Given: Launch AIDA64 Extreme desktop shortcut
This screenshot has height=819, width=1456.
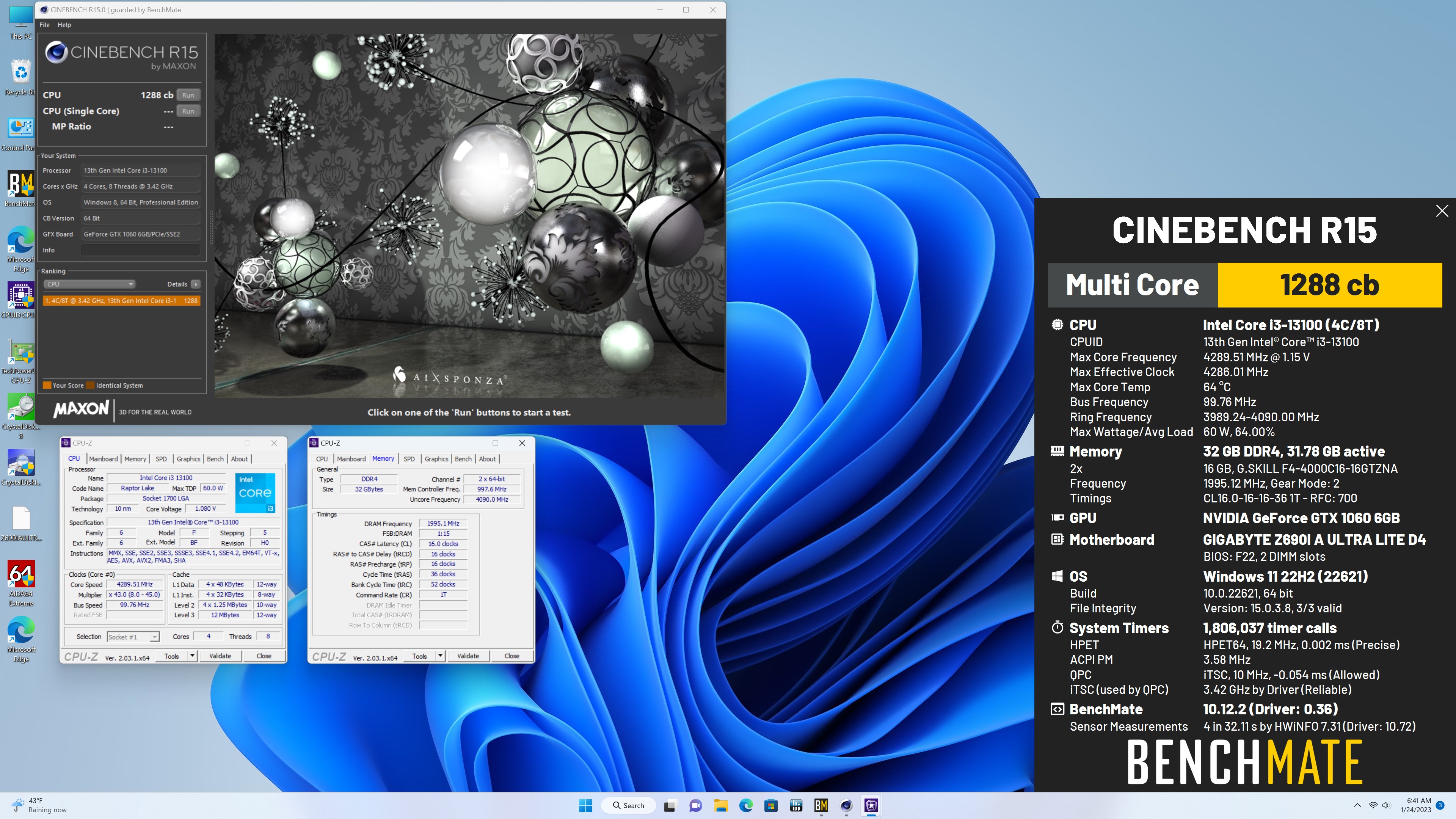Looking at the screenshot, I should click(x=20, y=583).
